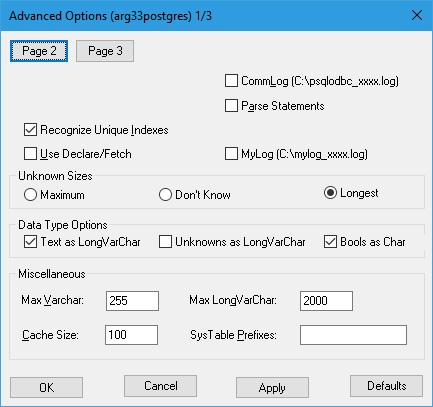Focus the Max LongVarChar input box
The height and width of the screenshot is (407, 433).
[x=326, y=301]
